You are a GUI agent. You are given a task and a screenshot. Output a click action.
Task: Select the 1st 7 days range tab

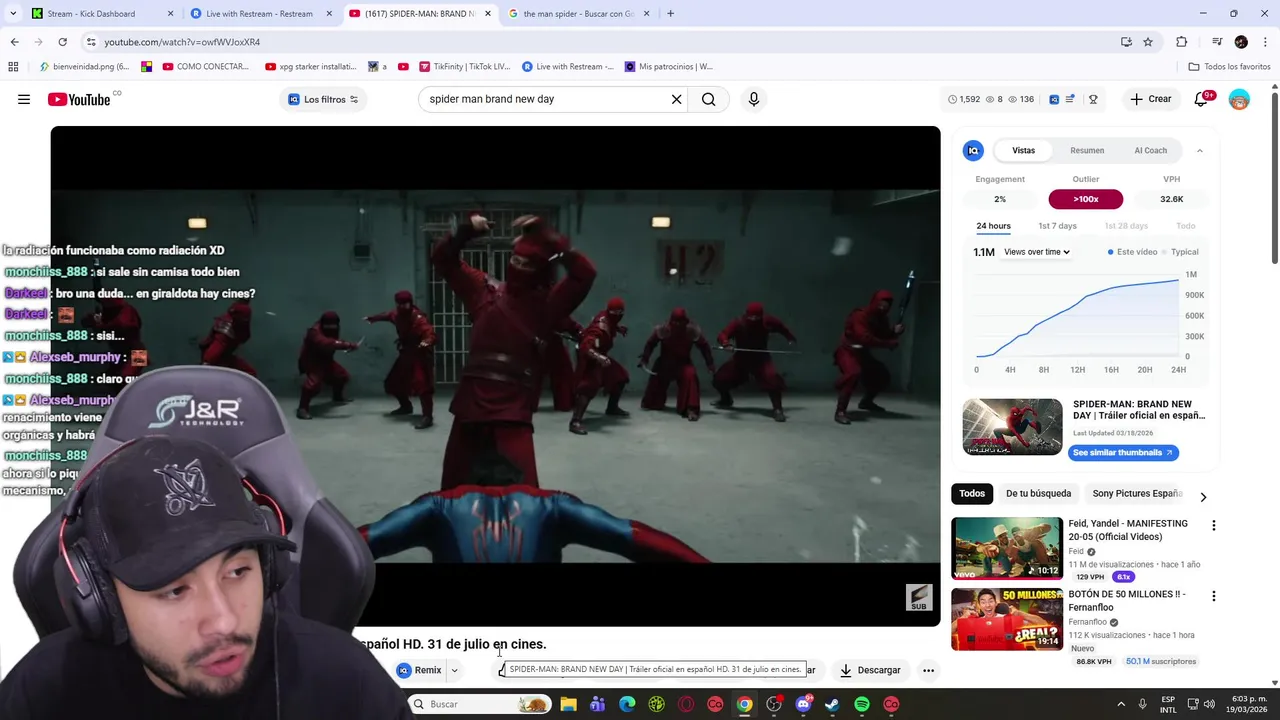pos(1057,226)
